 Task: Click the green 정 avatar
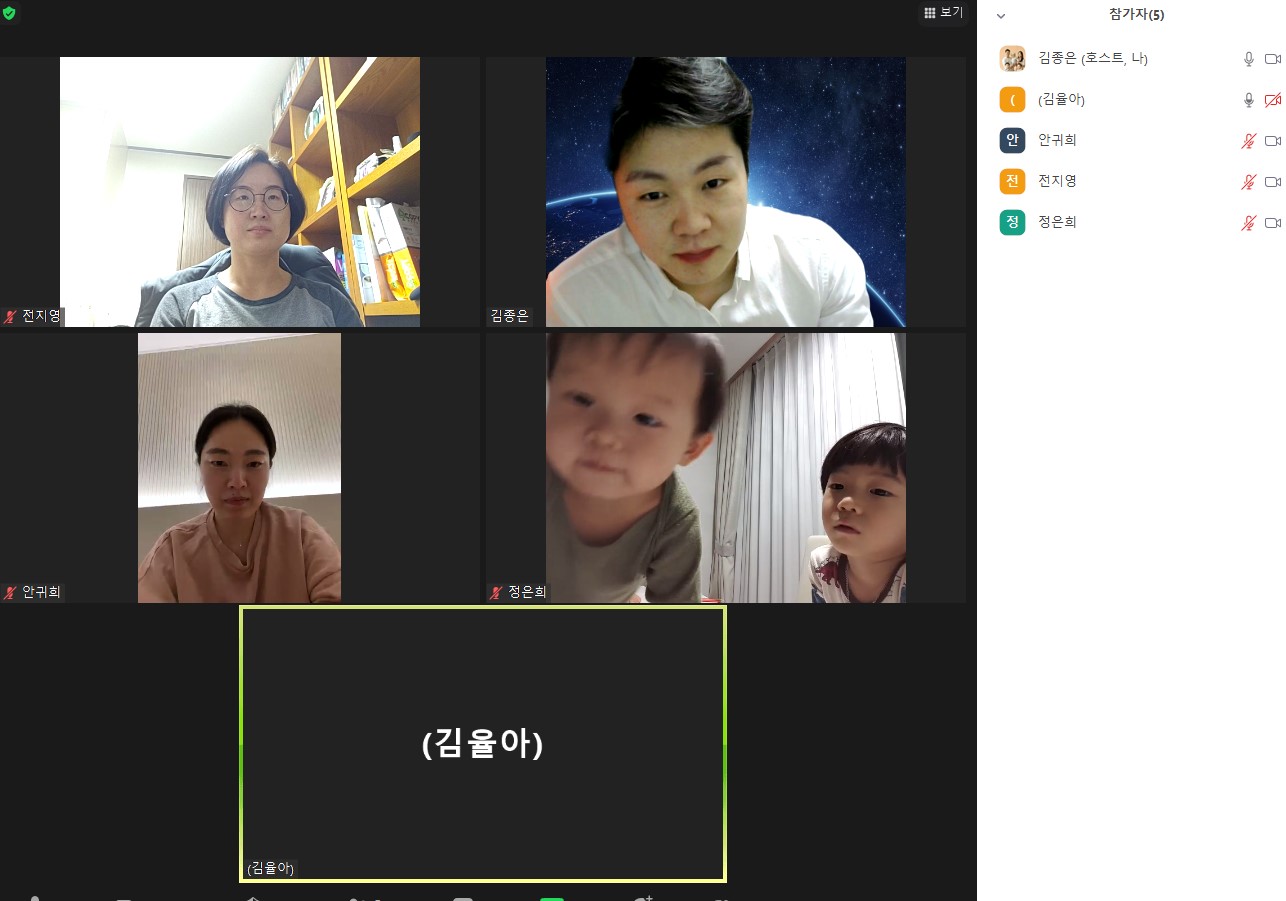tap(1012, 222)
